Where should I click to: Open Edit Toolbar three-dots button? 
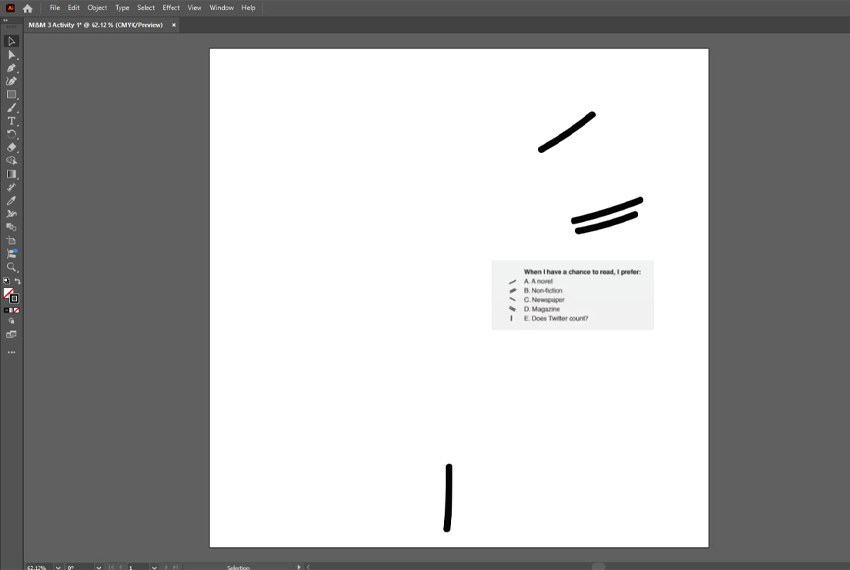tap(12, 352)
